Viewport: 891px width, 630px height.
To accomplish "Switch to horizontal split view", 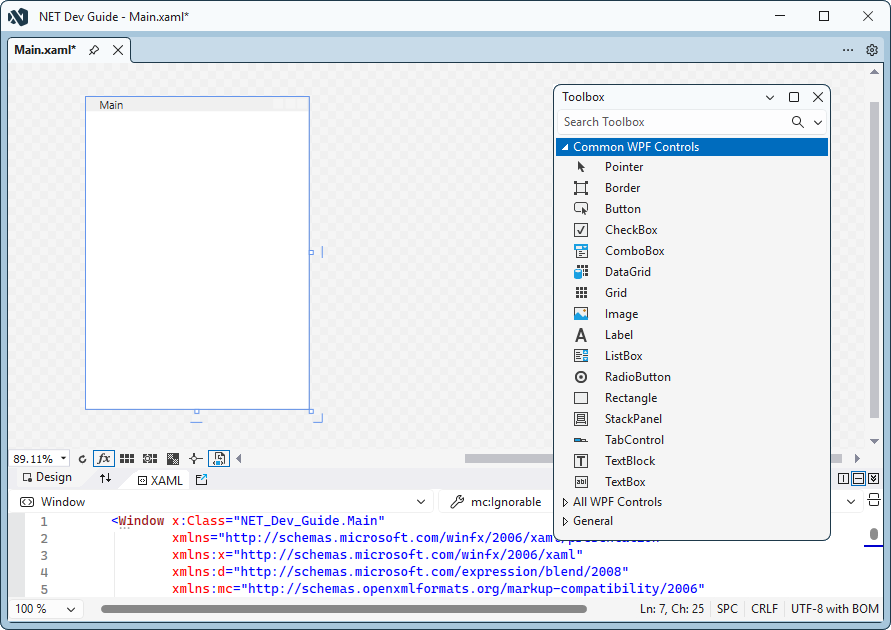I will (x=859, y=479).
